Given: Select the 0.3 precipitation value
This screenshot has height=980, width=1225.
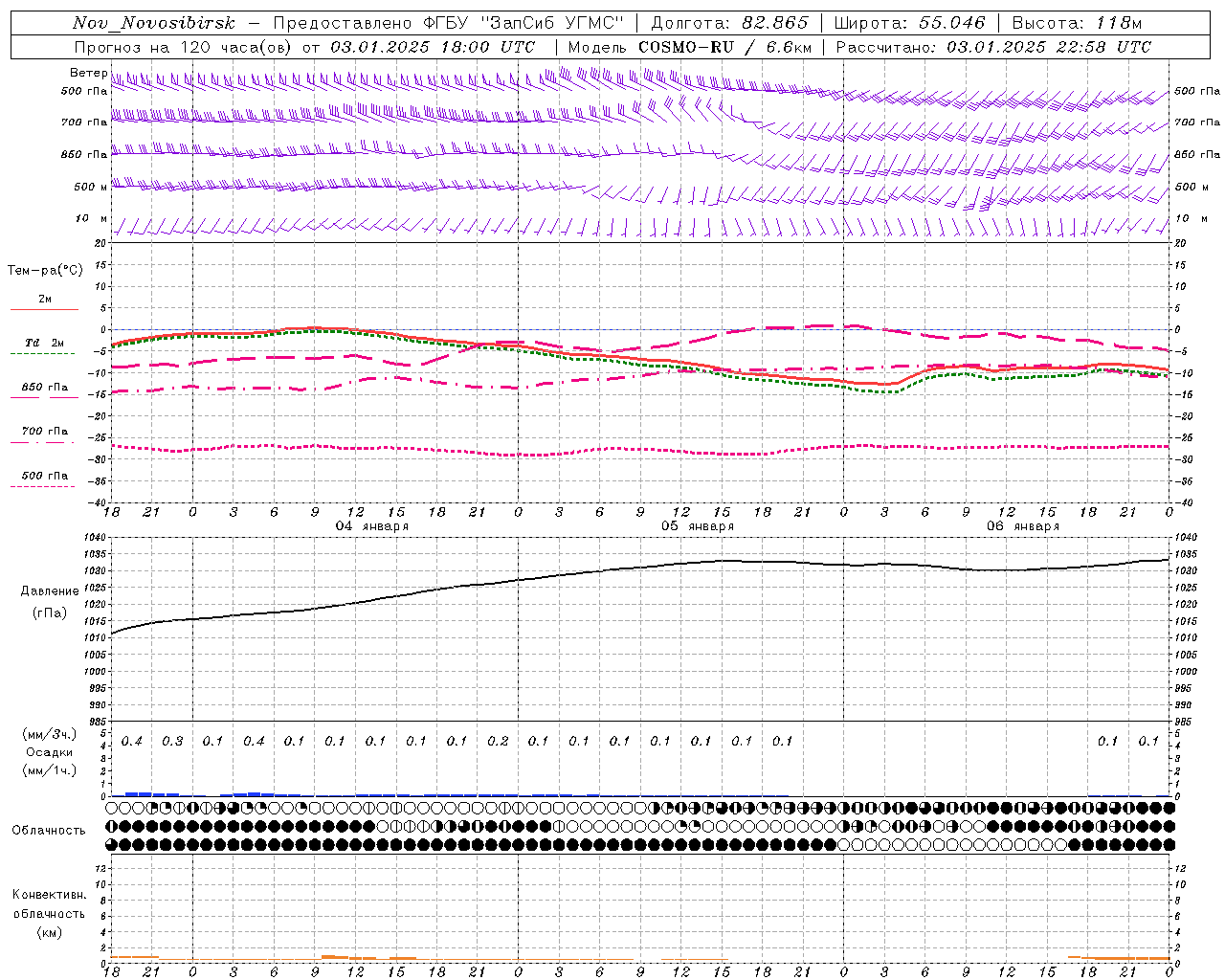Looking at the screenshot, I should click(172, 742).
